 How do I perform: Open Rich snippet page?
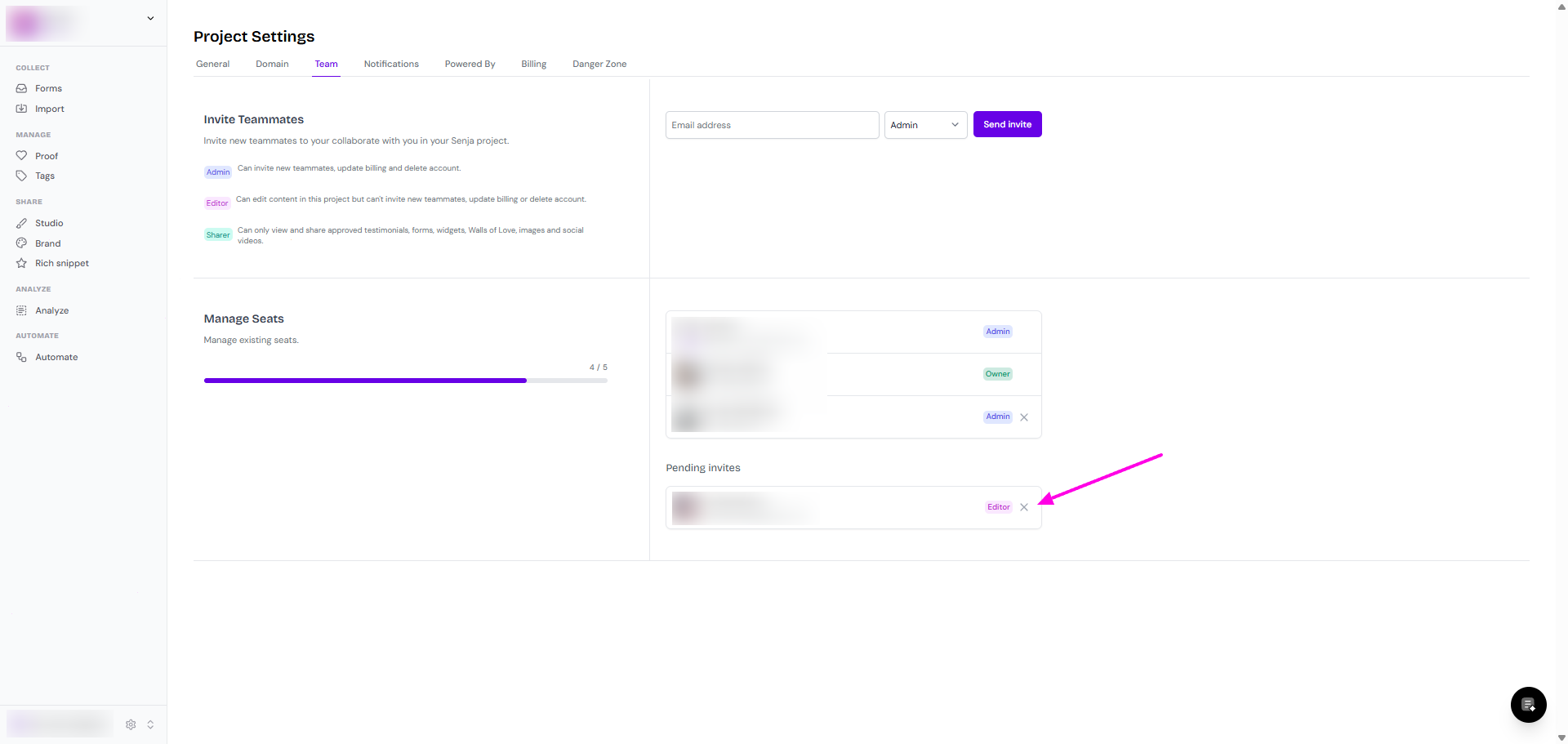pyautogui.click(x=61, y=263)
